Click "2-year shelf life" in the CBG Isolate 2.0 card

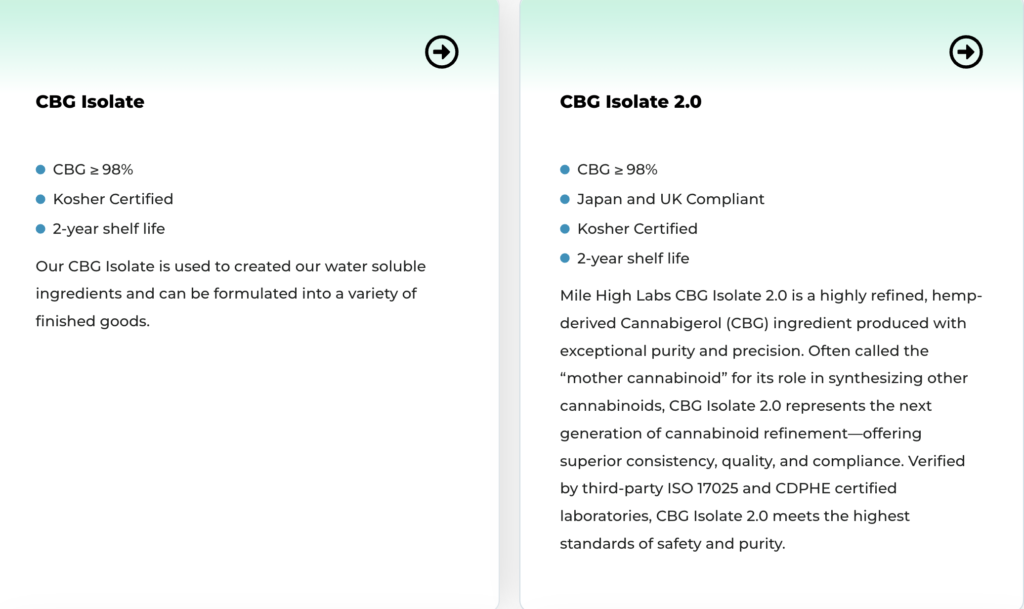[x=633, y=258]
